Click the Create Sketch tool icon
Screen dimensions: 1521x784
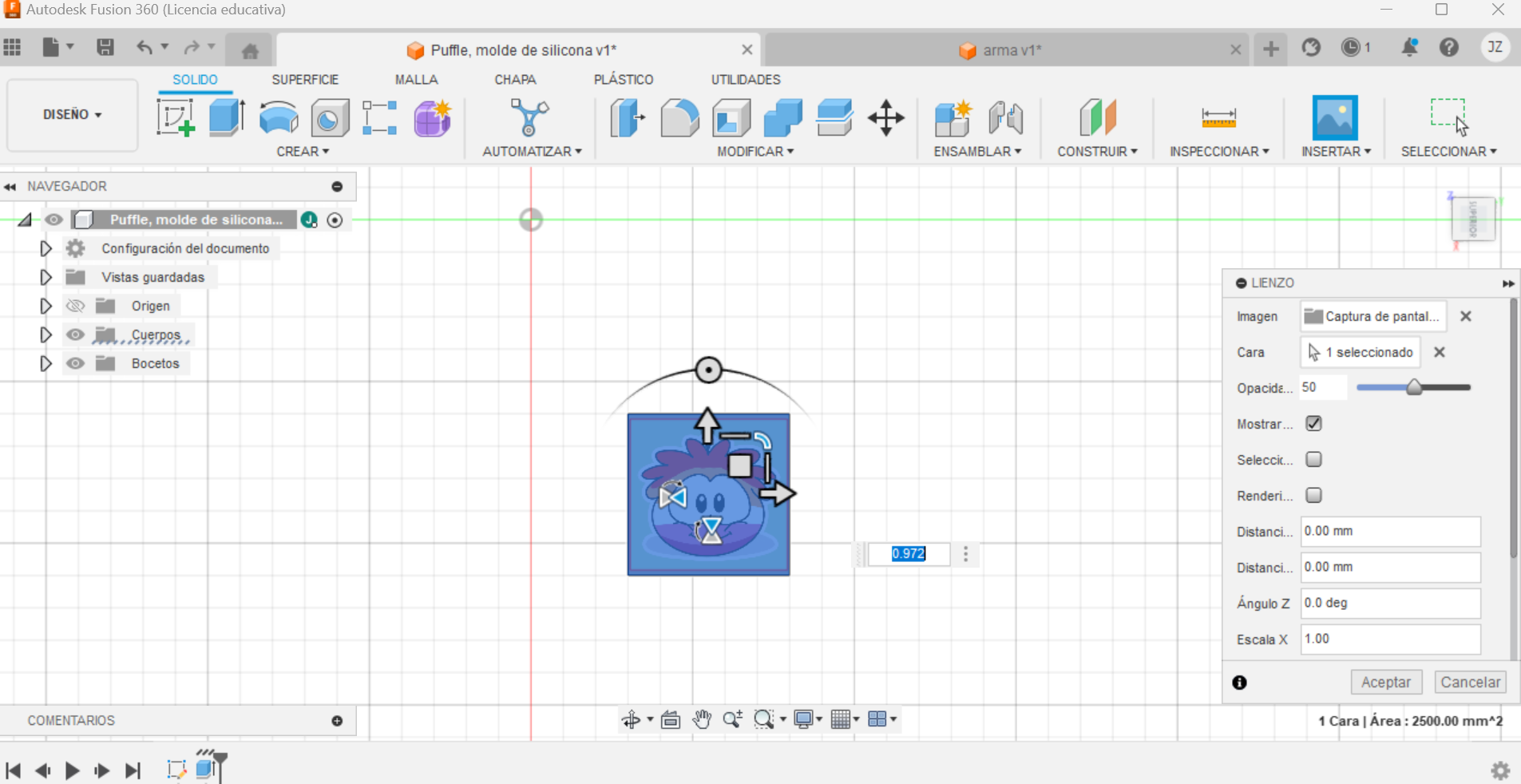click(x=176, y=118)
